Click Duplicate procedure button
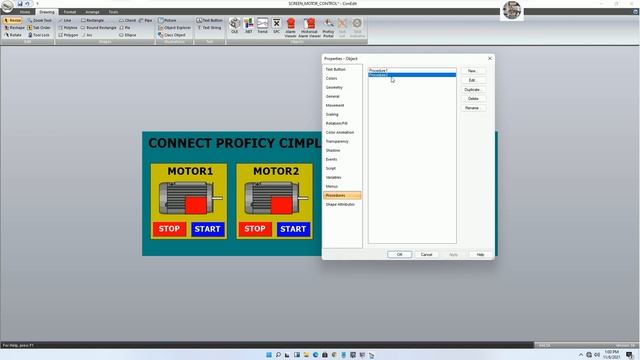Image resolution: width=640 pixels, height=360 pixels. 473,89
